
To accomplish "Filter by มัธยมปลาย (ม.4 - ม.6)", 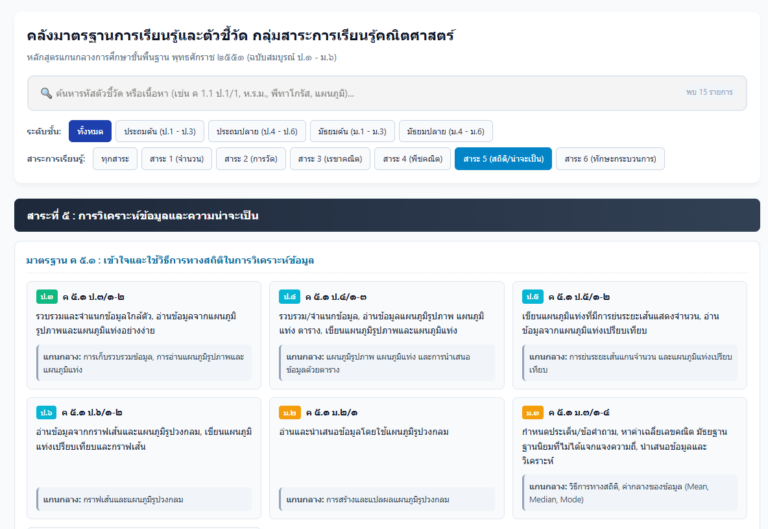I will [x=446, y=131].
